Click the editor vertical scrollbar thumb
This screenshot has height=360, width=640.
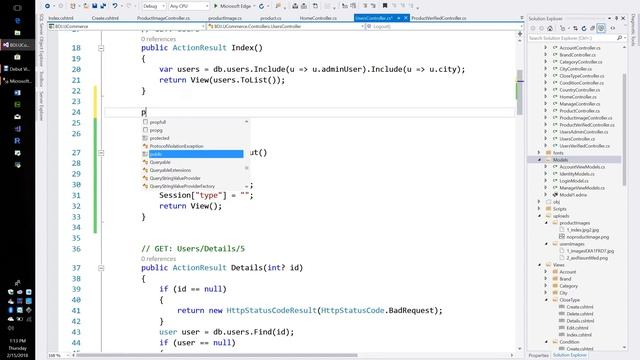(520, 92)
